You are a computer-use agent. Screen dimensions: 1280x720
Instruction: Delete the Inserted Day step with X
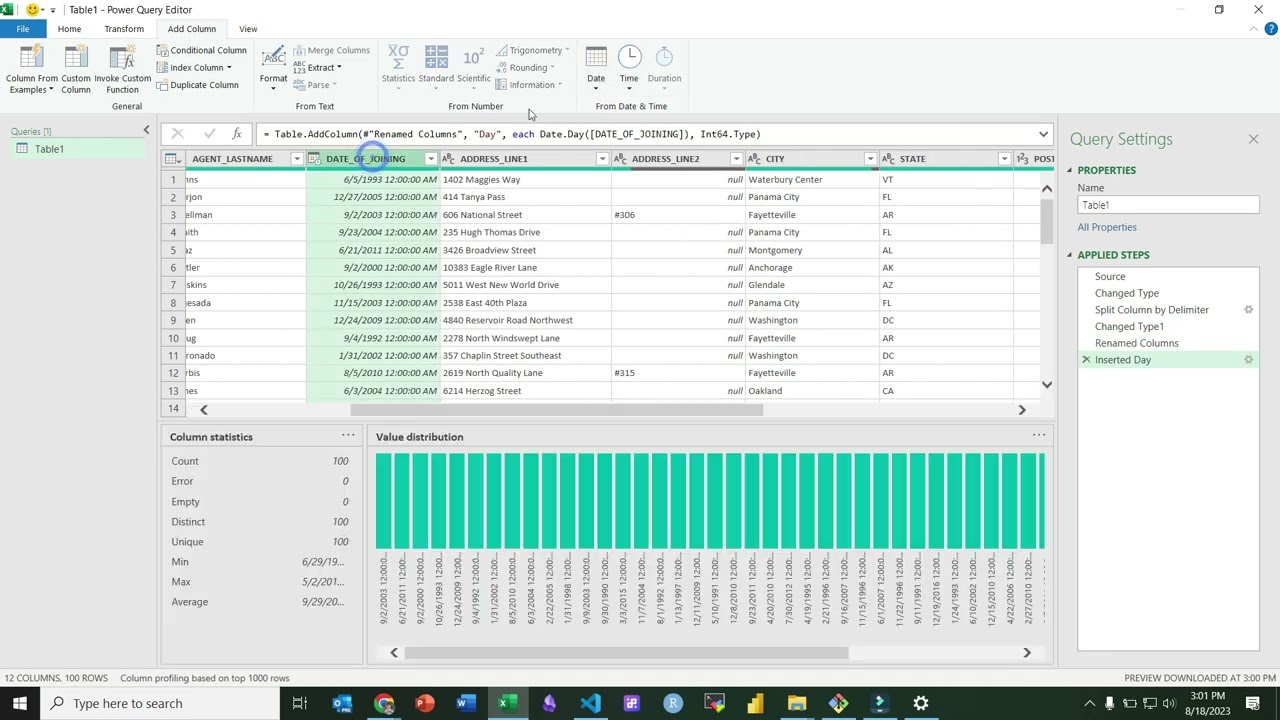(1086, 360)
